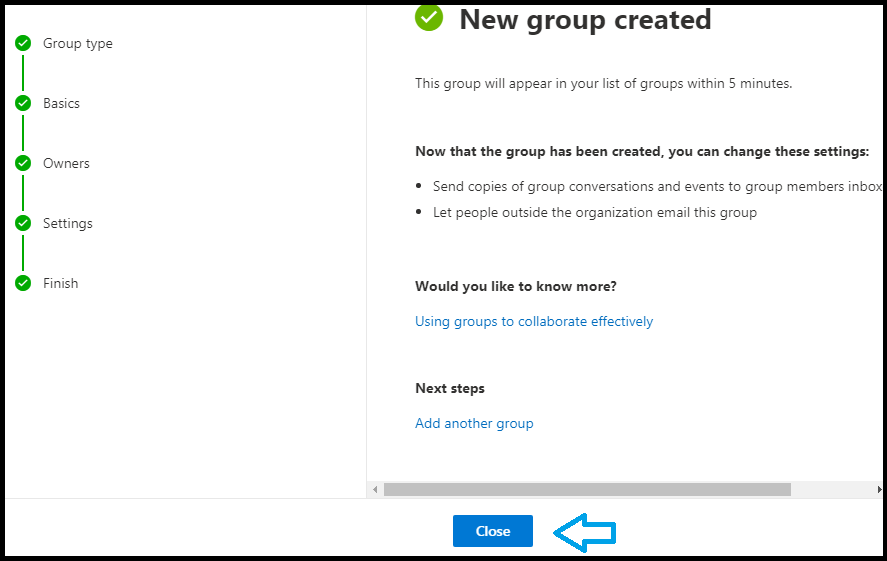Click the horizontal scrollbar right arrow
This screenshot has width=887, height=561.
click(x=879, y=489)
